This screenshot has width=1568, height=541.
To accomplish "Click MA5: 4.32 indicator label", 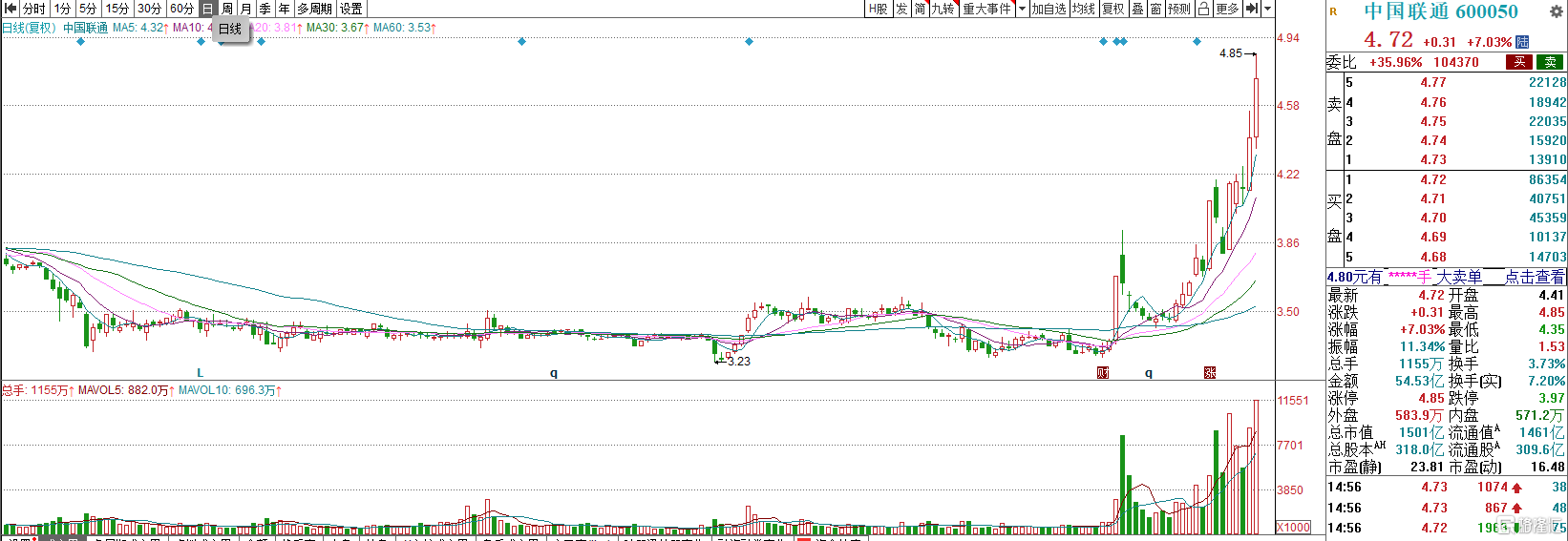I will (x=140, y=28).
